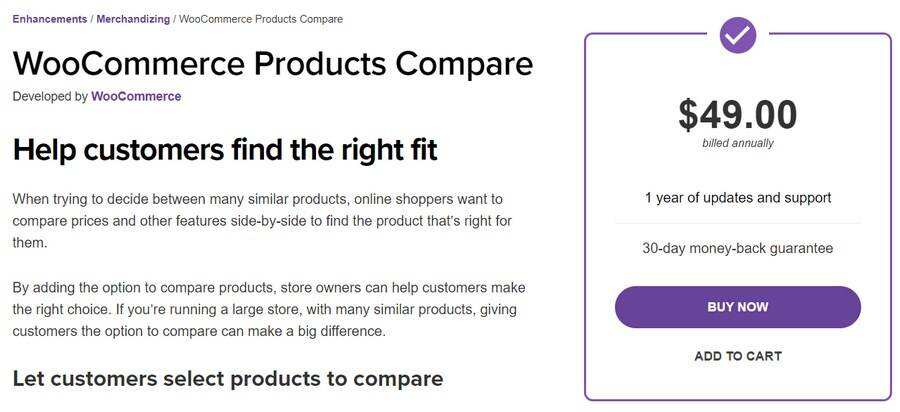900x412 pixels.
Task: Click the paragraph starting 'By adding the option'
Action: tap(268, 309)
